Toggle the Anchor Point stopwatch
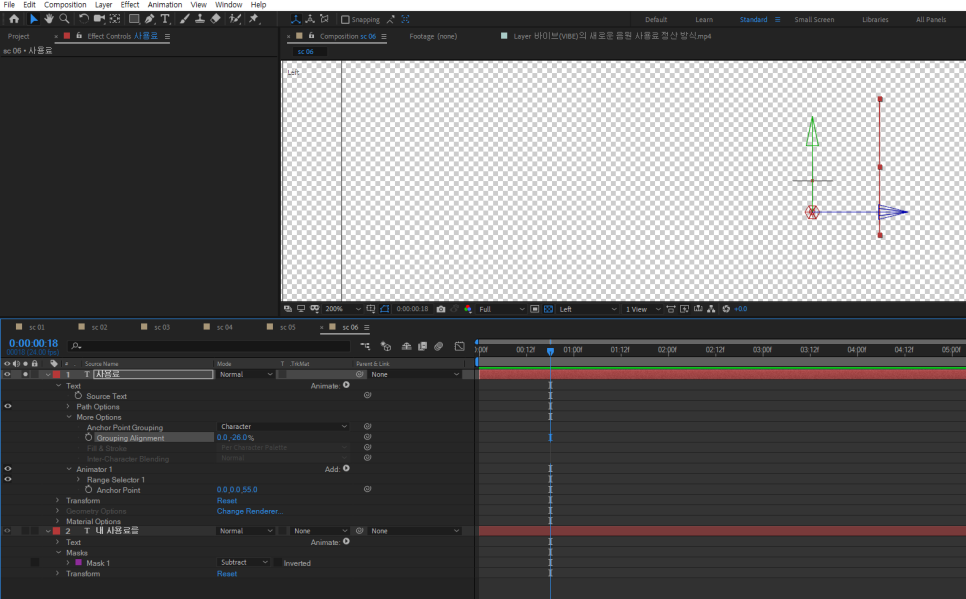This screenshot has height=599, width=966. click(x=89, y=490)
